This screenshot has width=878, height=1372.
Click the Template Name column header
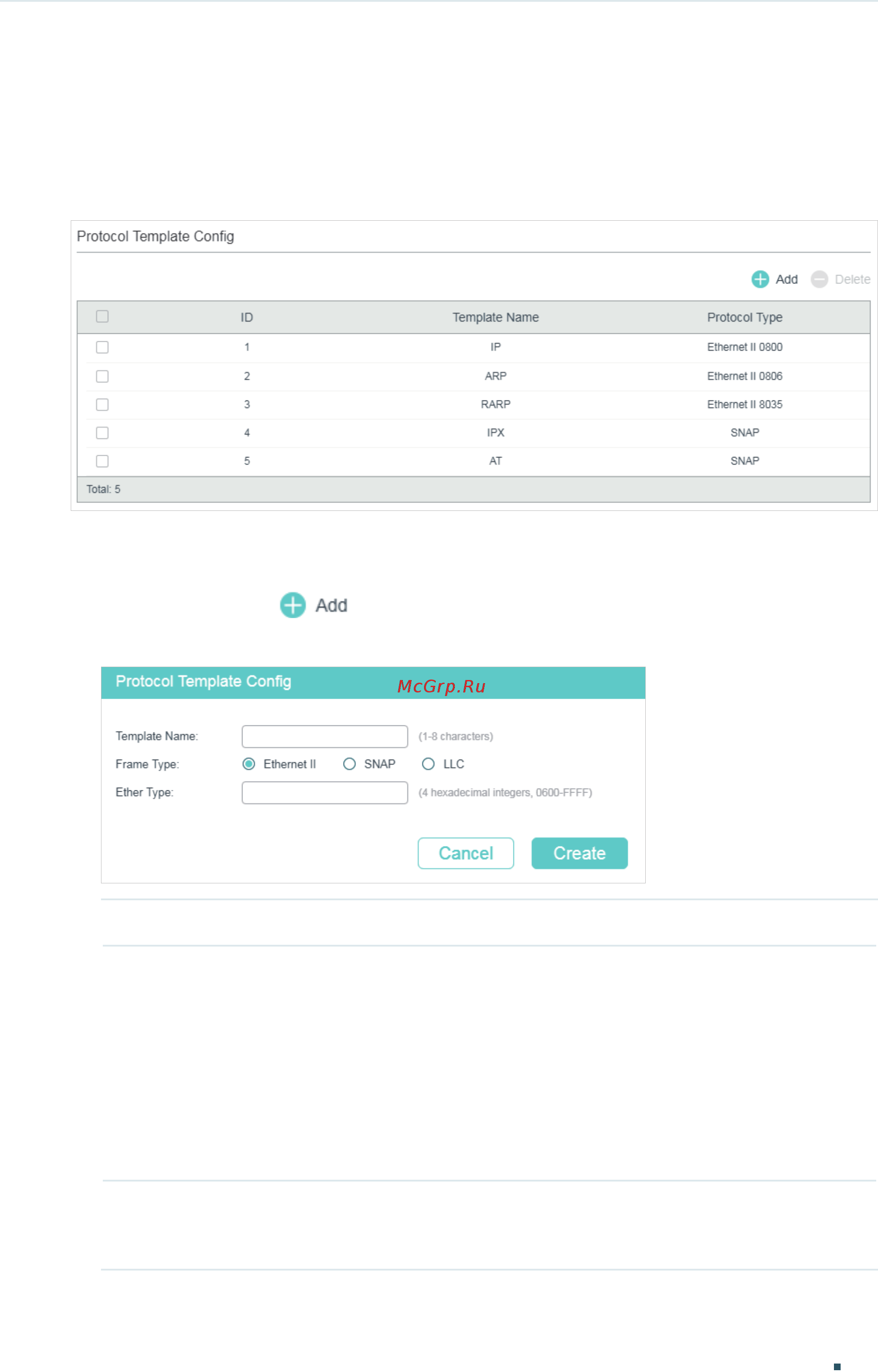[x=496, y=317]
